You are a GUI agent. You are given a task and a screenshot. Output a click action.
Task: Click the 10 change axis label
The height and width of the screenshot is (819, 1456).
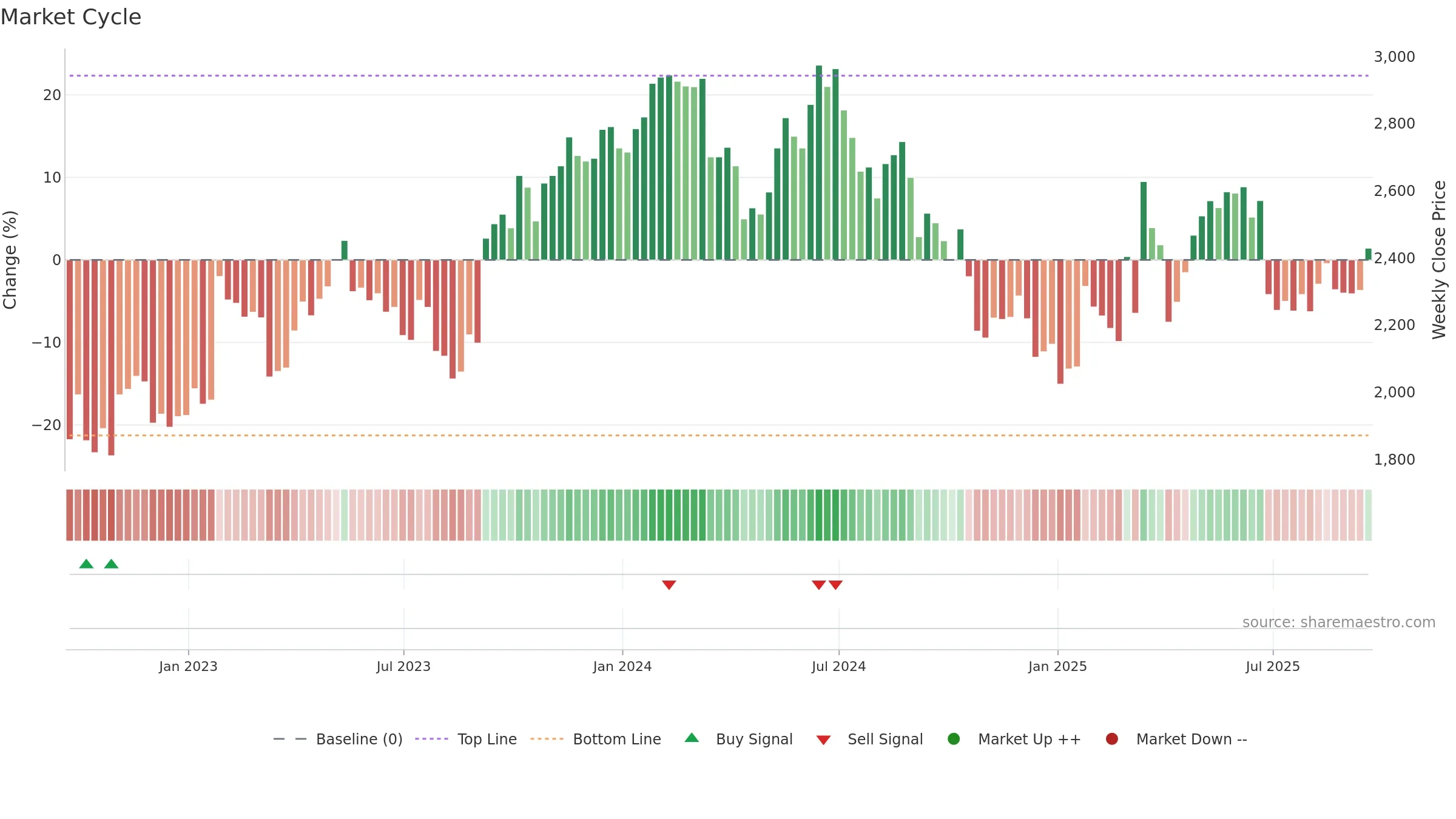click(x=52, y=178)
